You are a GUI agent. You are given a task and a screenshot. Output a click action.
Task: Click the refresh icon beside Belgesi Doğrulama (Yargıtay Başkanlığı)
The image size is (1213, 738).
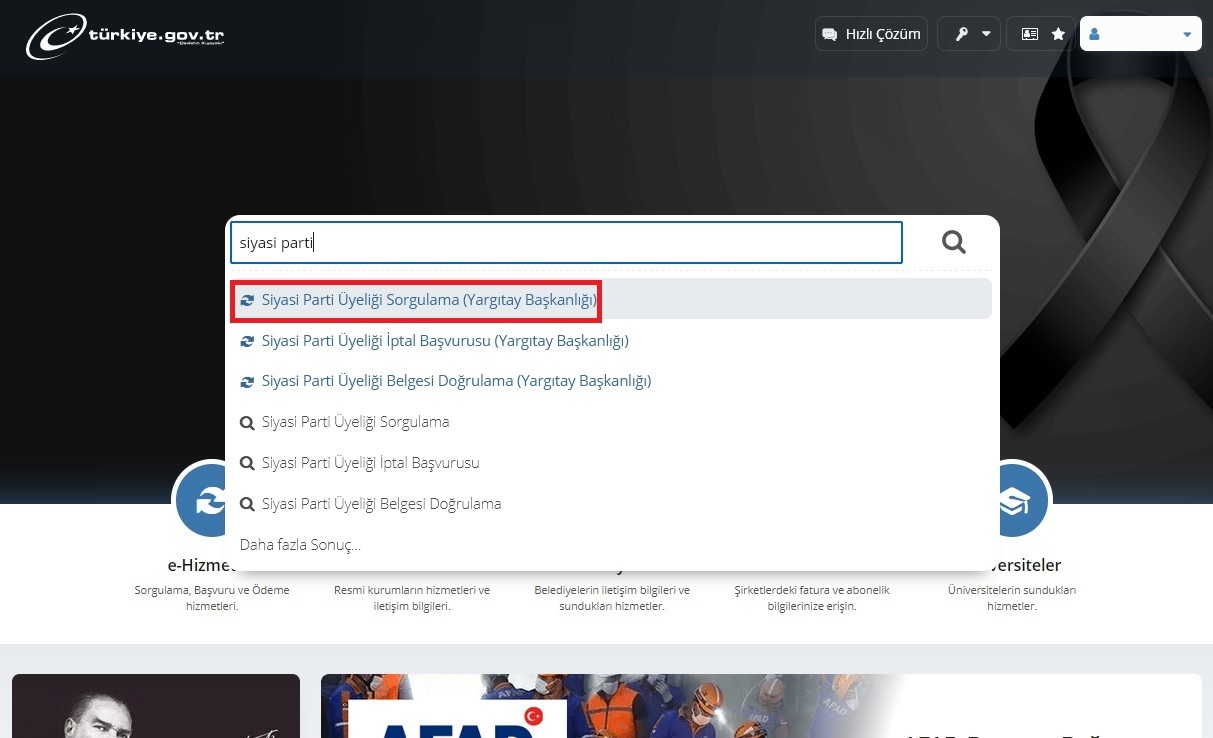coord(247,381)
